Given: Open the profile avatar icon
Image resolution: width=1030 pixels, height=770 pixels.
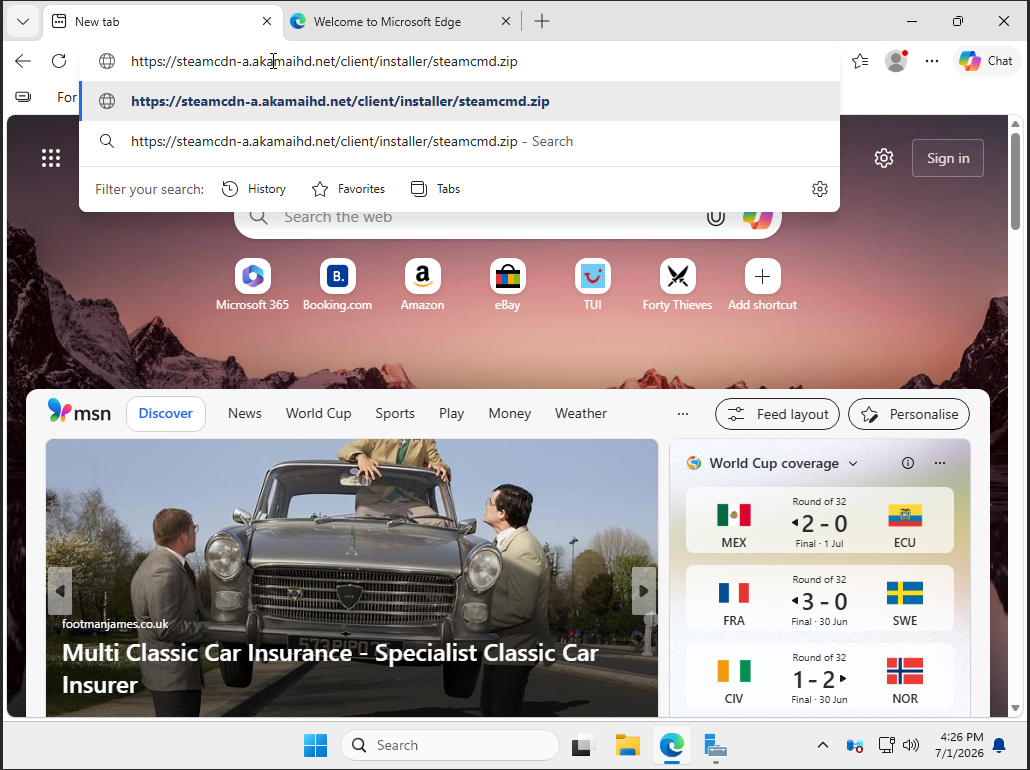Looking at the screenshot, I should pyautogui.click(x=896, y=61).
